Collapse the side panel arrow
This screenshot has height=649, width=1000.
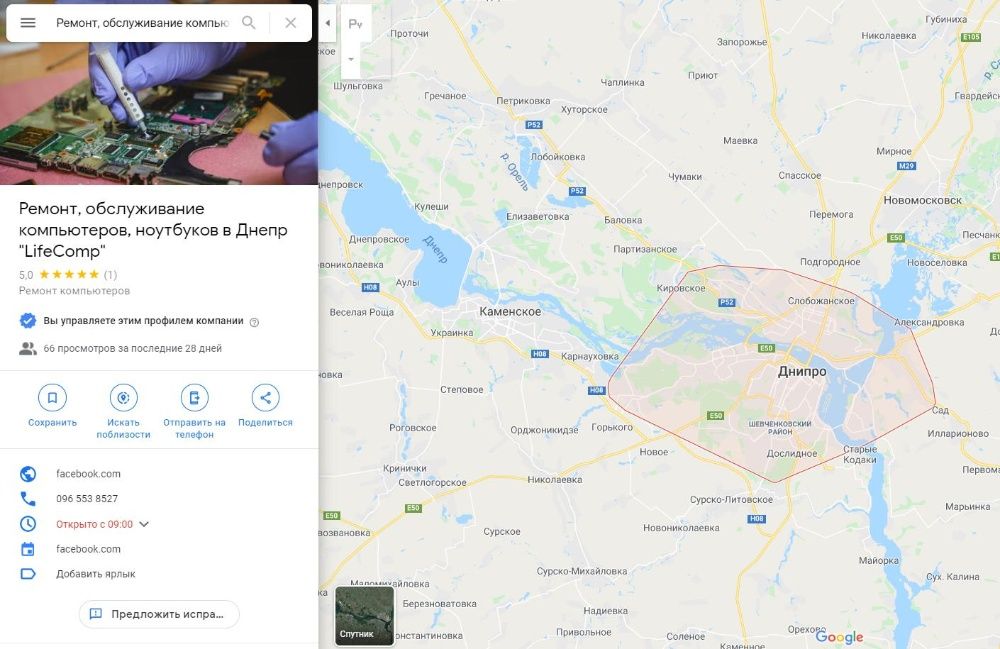tap(327, 24)
